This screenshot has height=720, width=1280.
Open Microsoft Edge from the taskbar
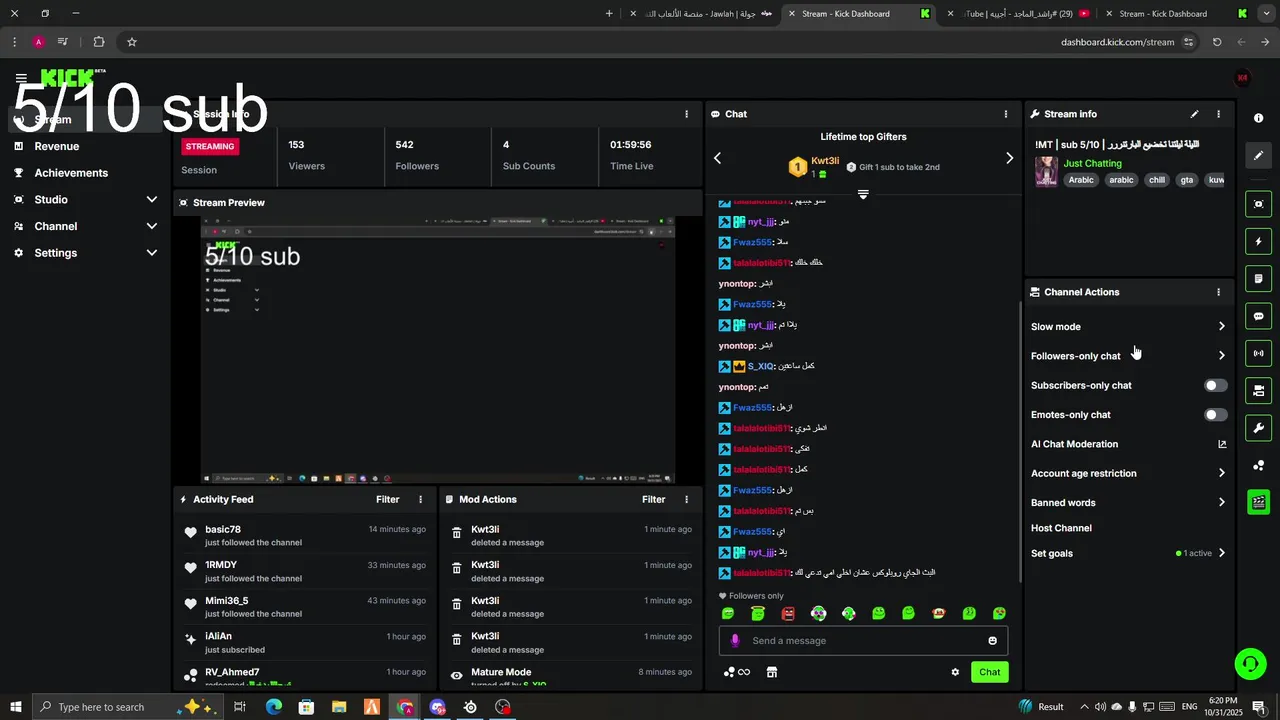pos(273,707)
